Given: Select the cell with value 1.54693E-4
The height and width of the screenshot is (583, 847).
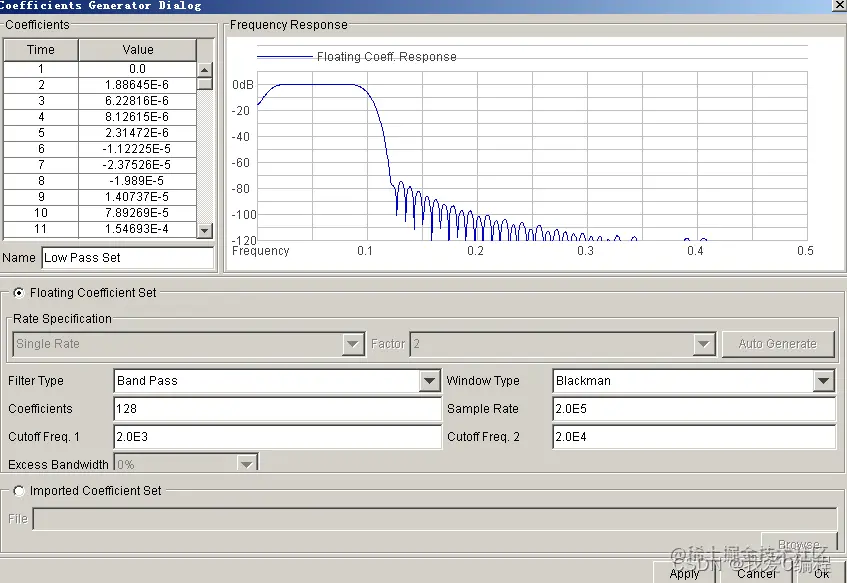Looking at the screenshot, I should [137, 229].
